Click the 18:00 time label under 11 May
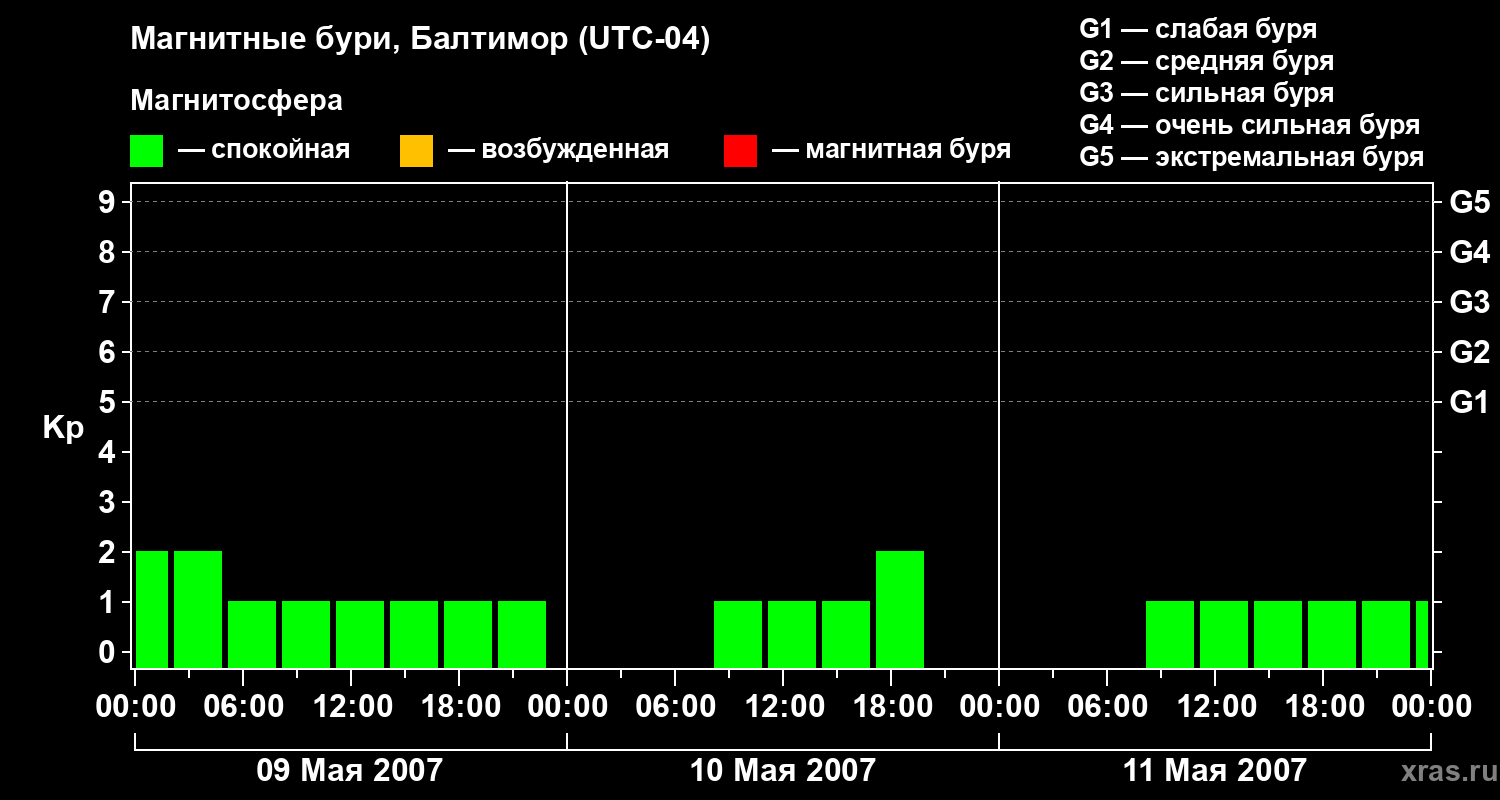This screenshot has width=1500, height=800. click(1323, 707)
